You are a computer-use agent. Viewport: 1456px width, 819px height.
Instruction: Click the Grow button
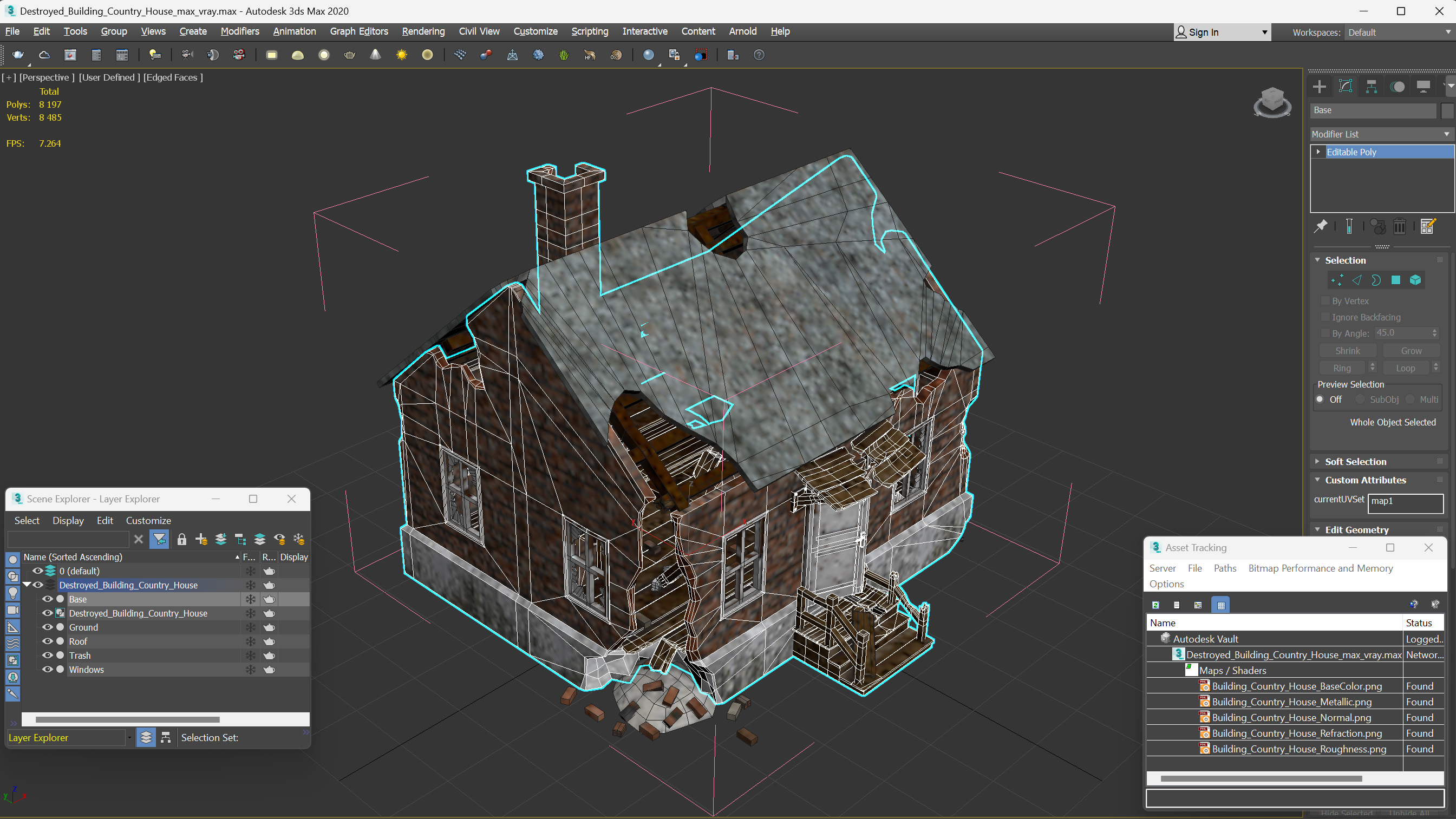pyautogui.click(x=1412, y=350)
